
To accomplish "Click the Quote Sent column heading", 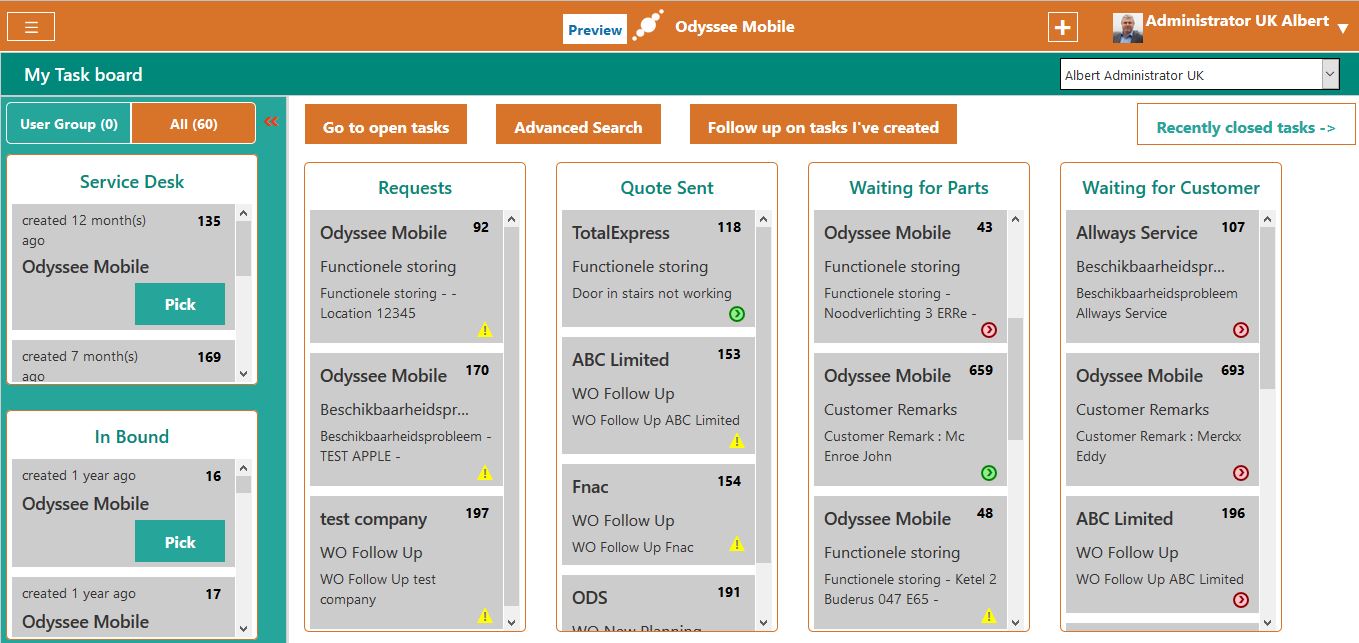I will click(x=667, y=188).
